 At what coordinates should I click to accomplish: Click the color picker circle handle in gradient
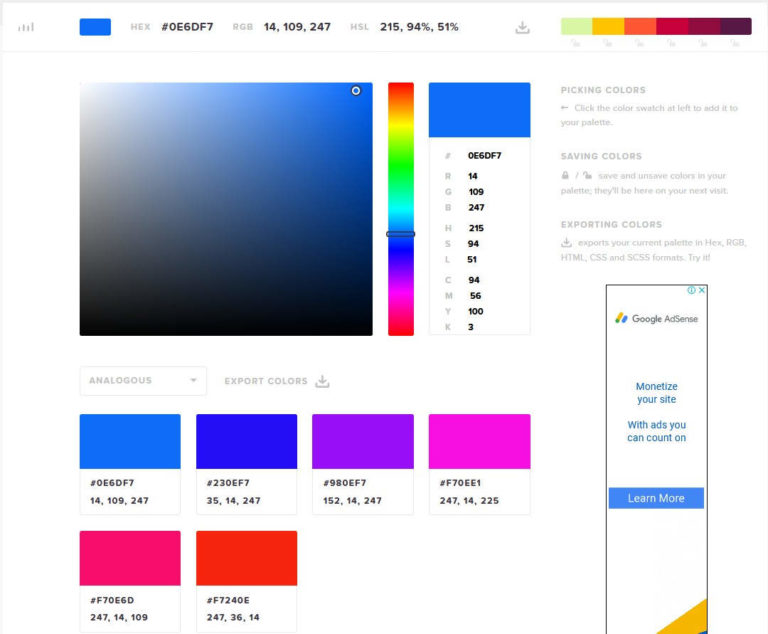pyautogui.click(x=356, y=91)
